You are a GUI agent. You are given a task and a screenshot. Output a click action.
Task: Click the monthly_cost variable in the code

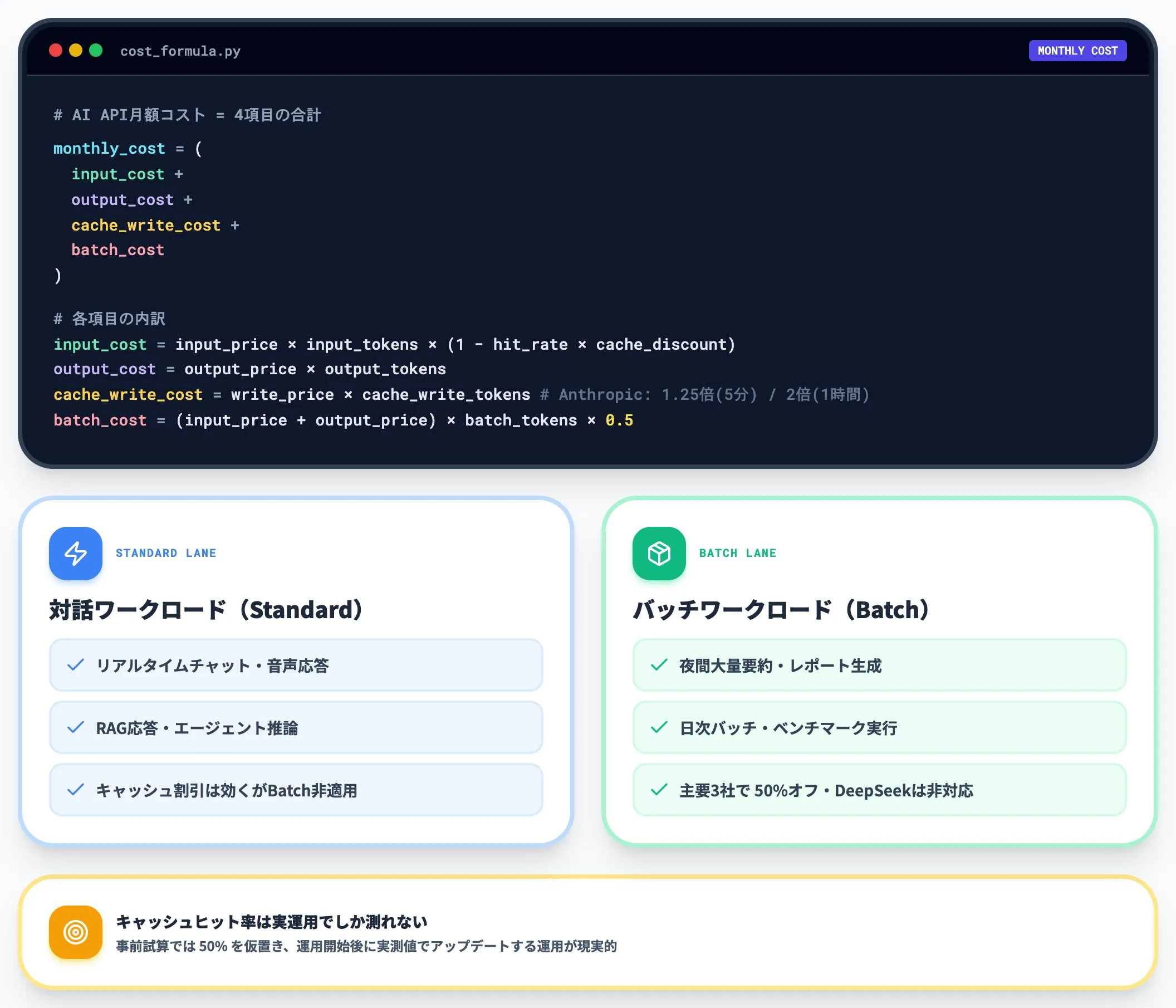point(110,149)
